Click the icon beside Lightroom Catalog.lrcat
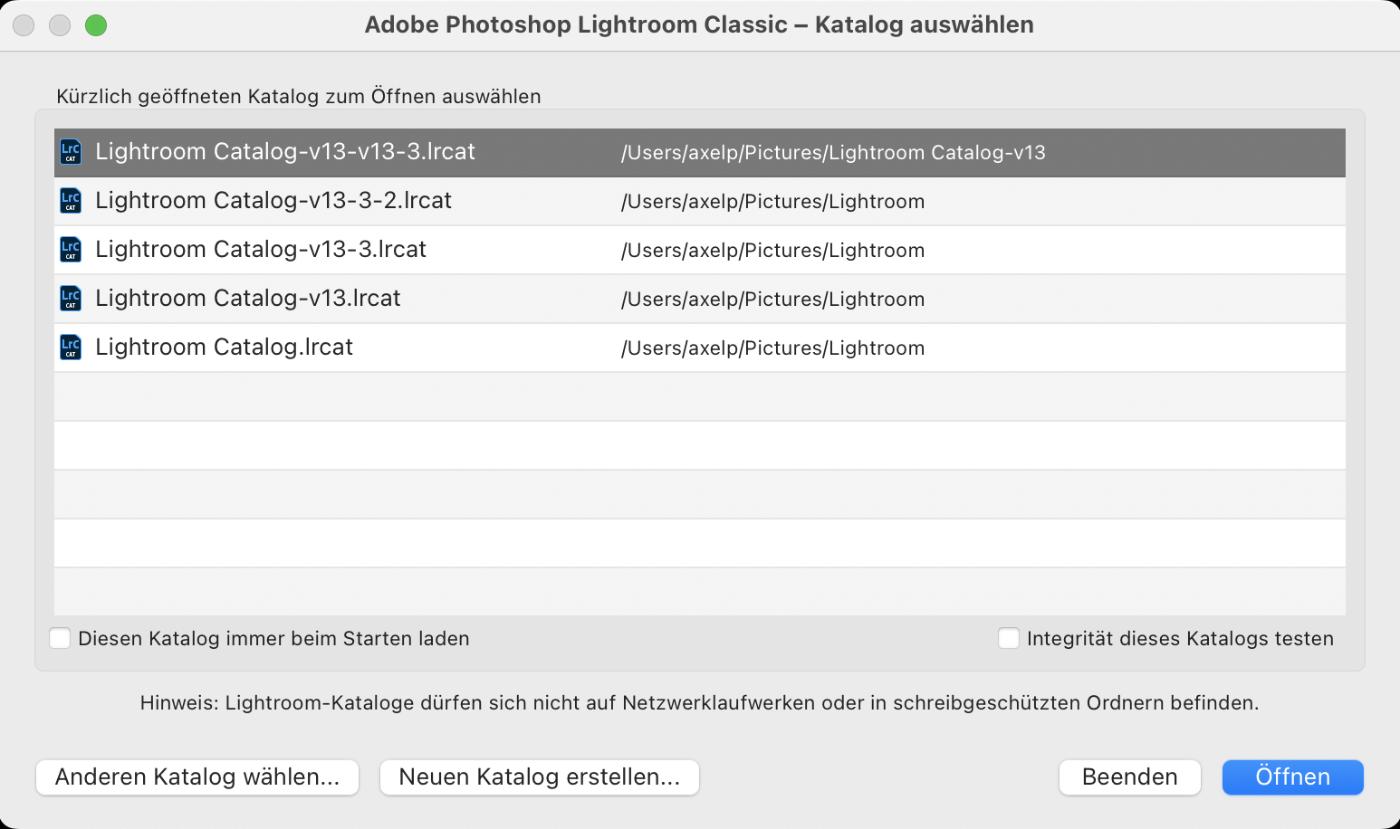Screen dimensions: 1400x829 (x=71, y=348)
